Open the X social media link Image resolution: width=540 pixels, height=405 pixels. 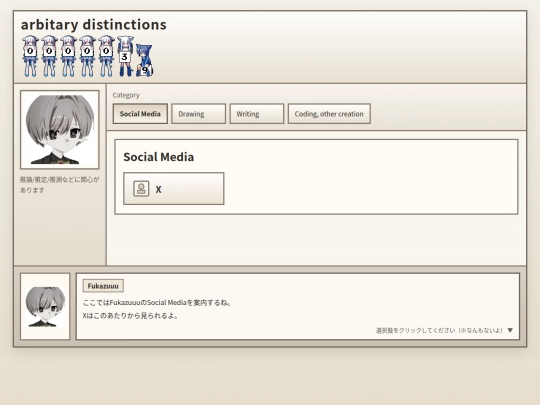coord(174,189)
